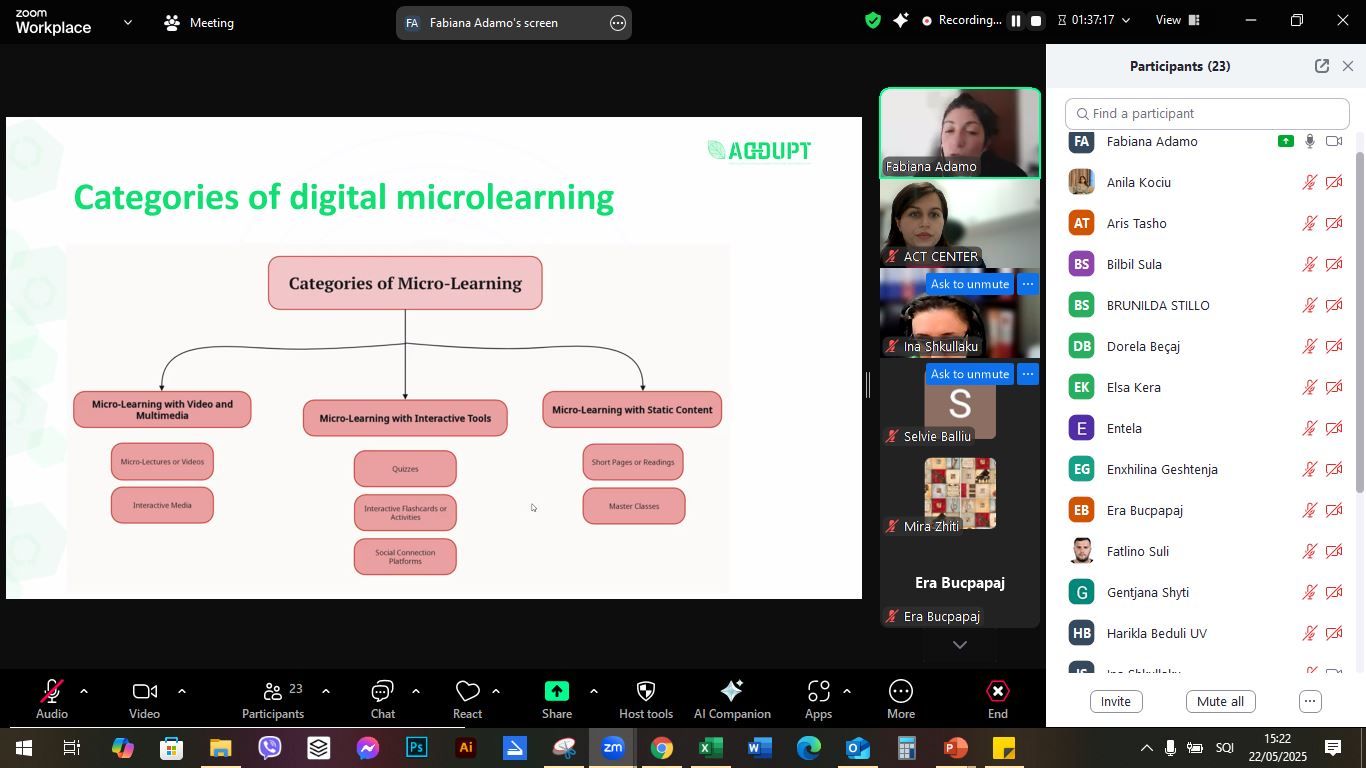Open the Meeting tab
Viewport: 1366px width, 768px height.
pos(200,22)
